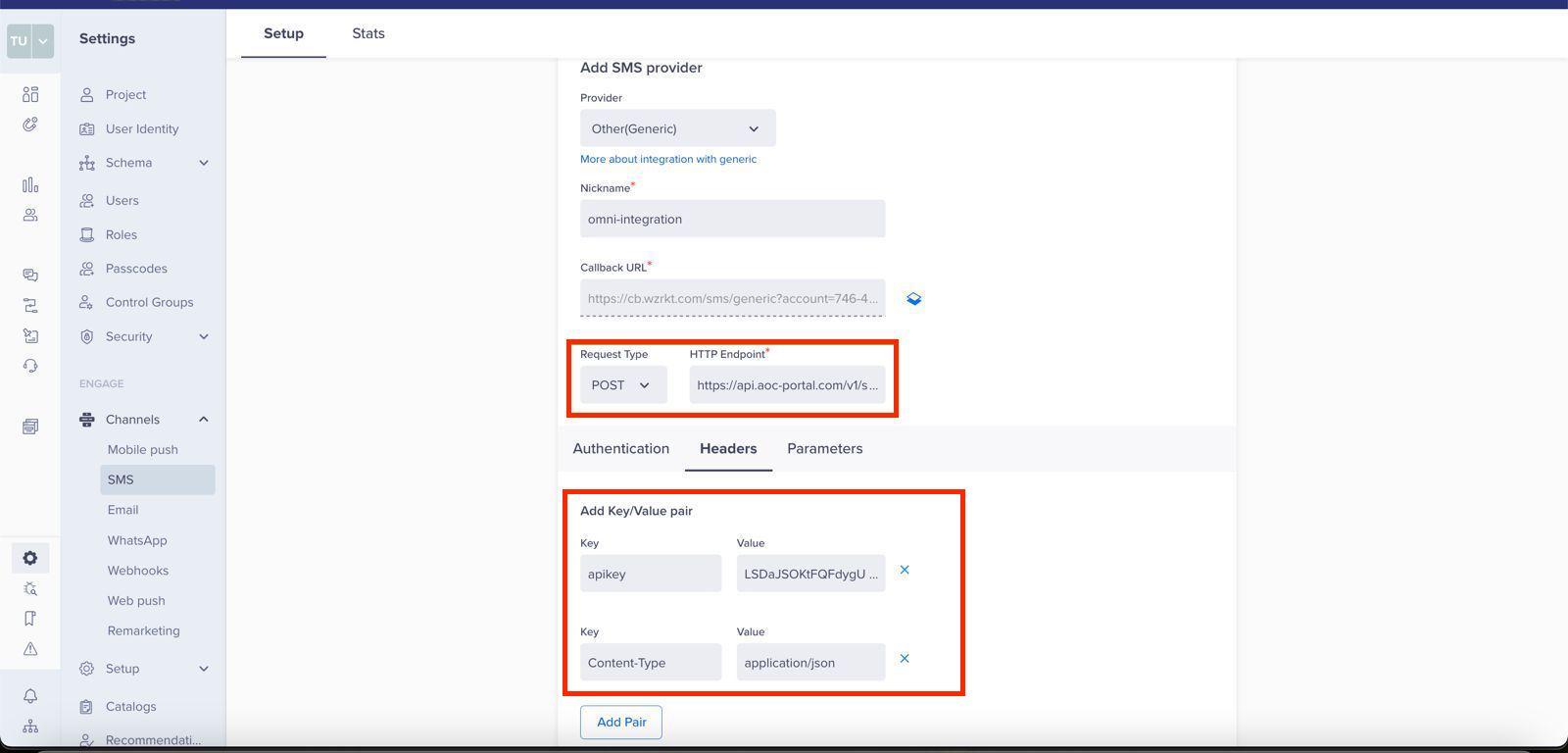Viewport: 1568px width, 753px height.
Task: Click the bar chart analytics icon
Action: tap(30, 185)
